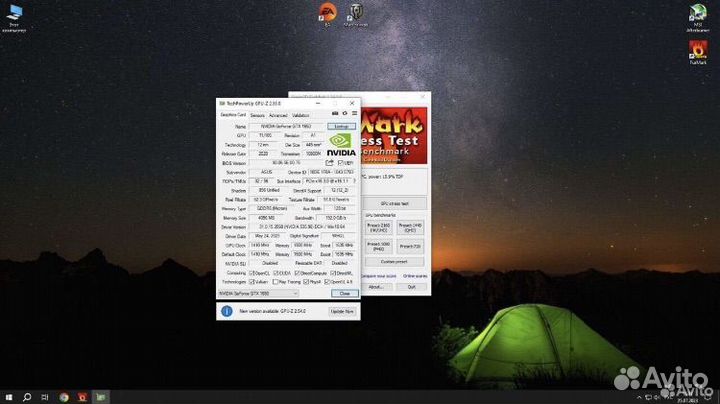Screen dimensions: 720x404
Task: Open FurMark About dialog
Action: coord(376,287)
